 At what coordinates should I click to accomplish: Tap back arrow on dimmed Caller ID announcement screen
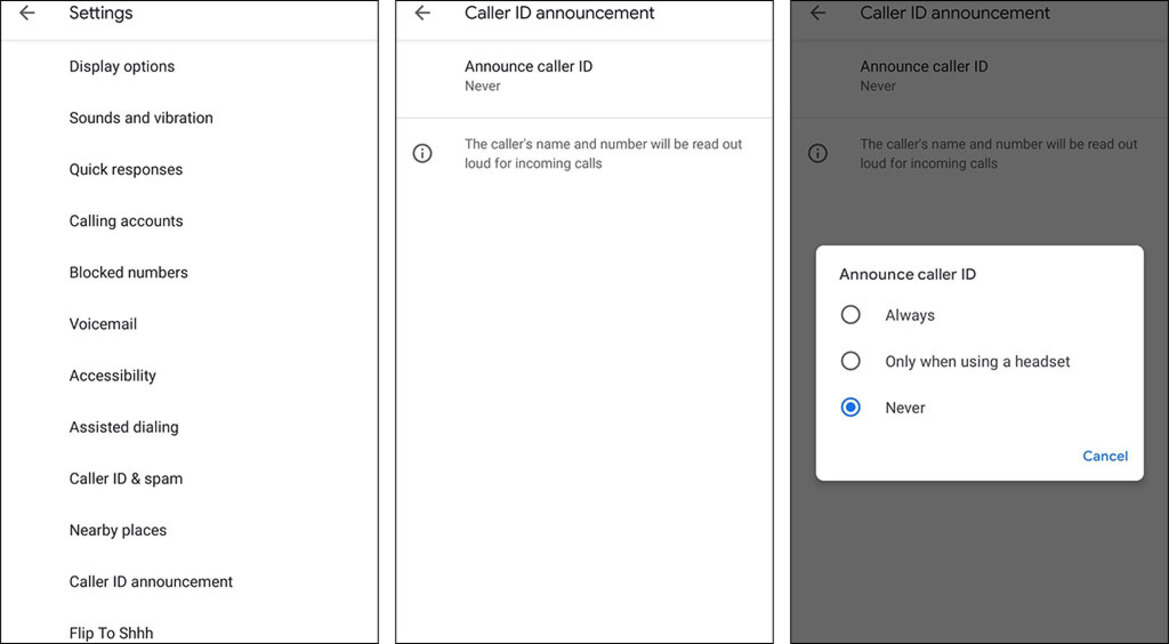coord(818,13)
